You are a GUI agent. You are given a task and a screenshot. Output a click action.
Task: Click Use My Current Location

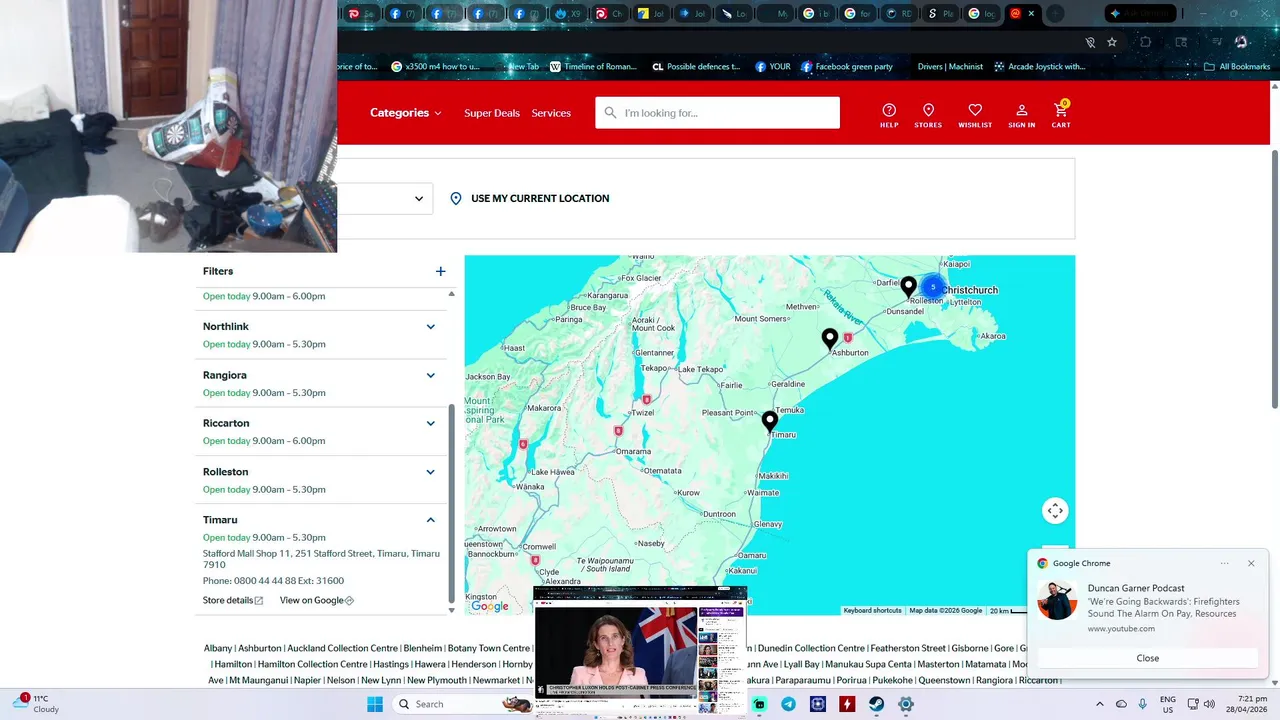(529, 198)
